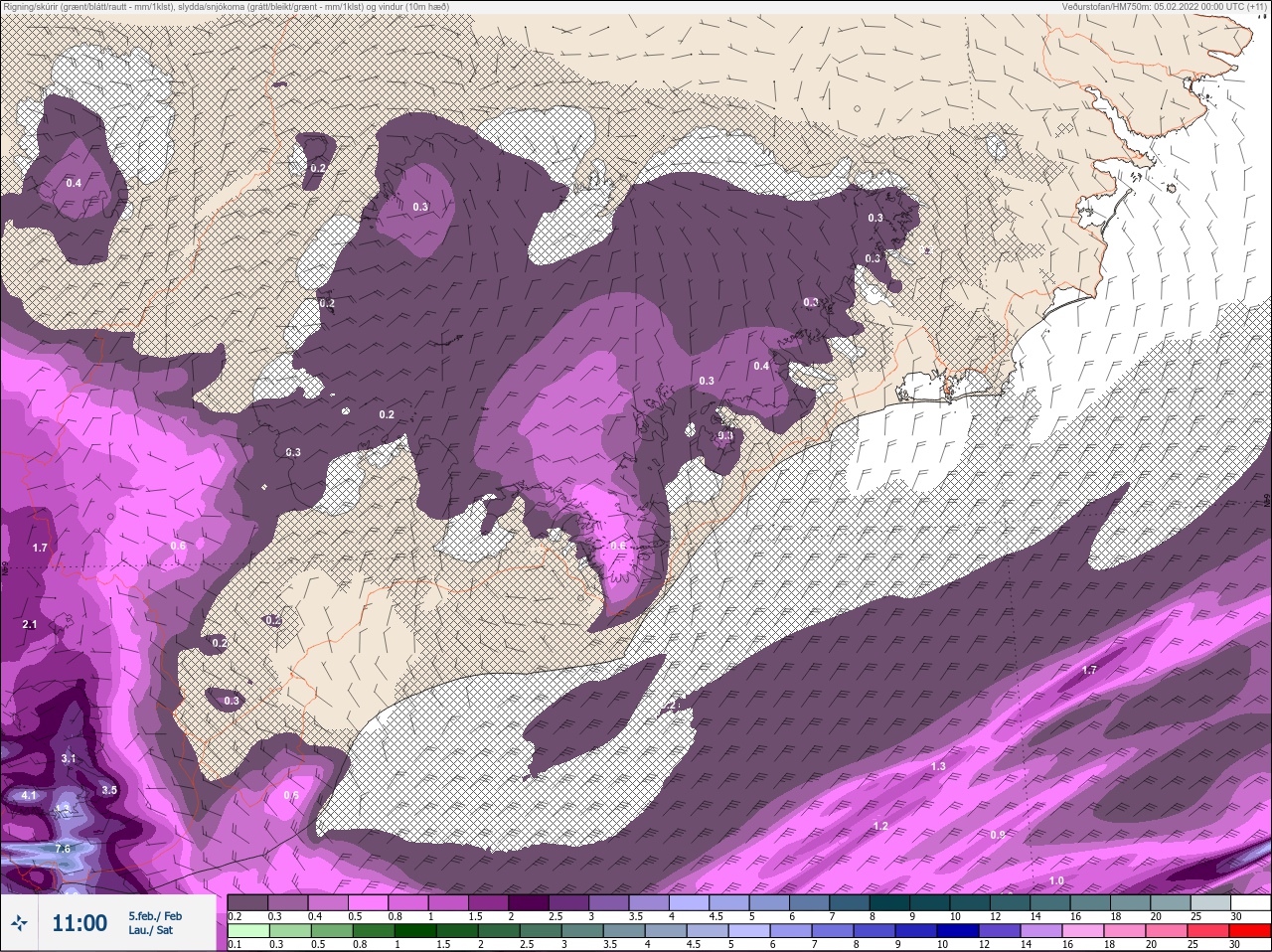Click the 4.1 precipitation value on the map

pos(28,795)
